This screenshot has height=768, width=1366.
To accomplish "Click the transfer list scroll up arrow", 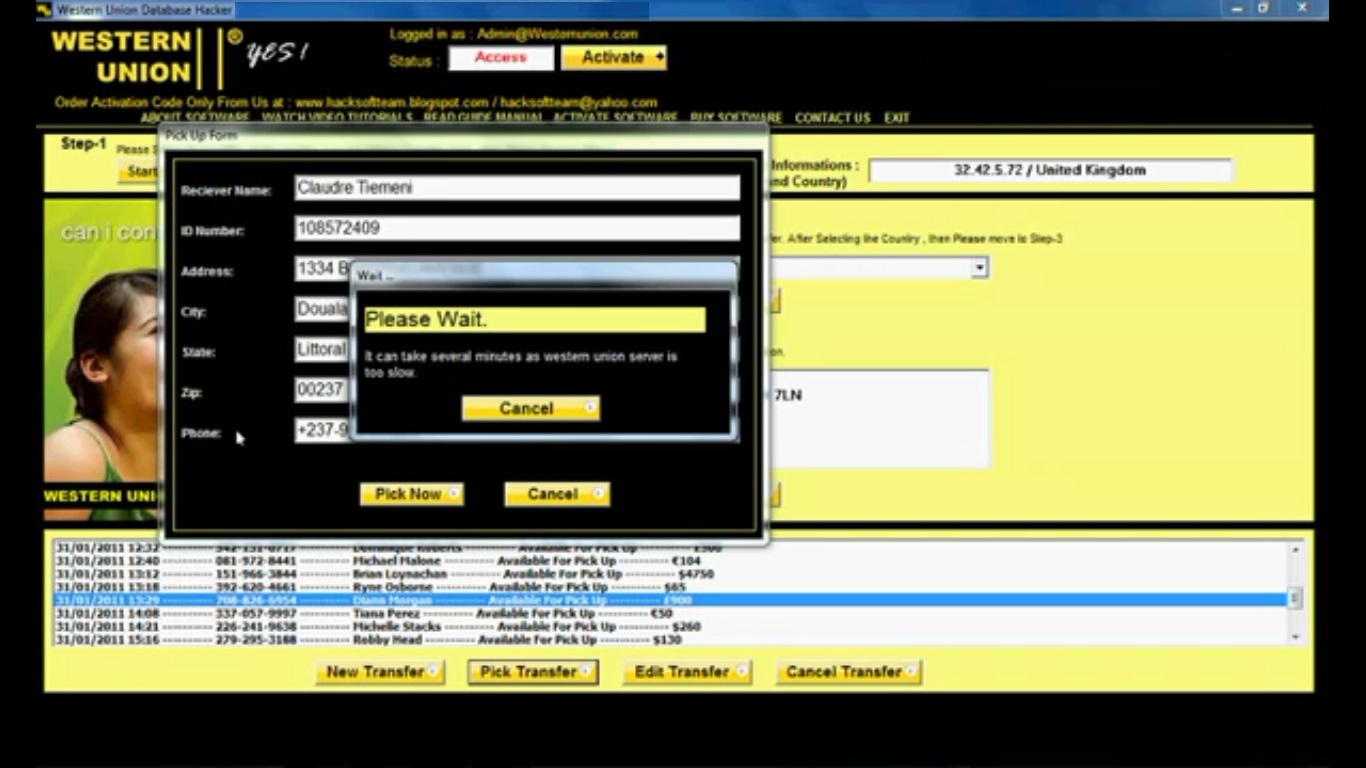I will [1296, 550].
